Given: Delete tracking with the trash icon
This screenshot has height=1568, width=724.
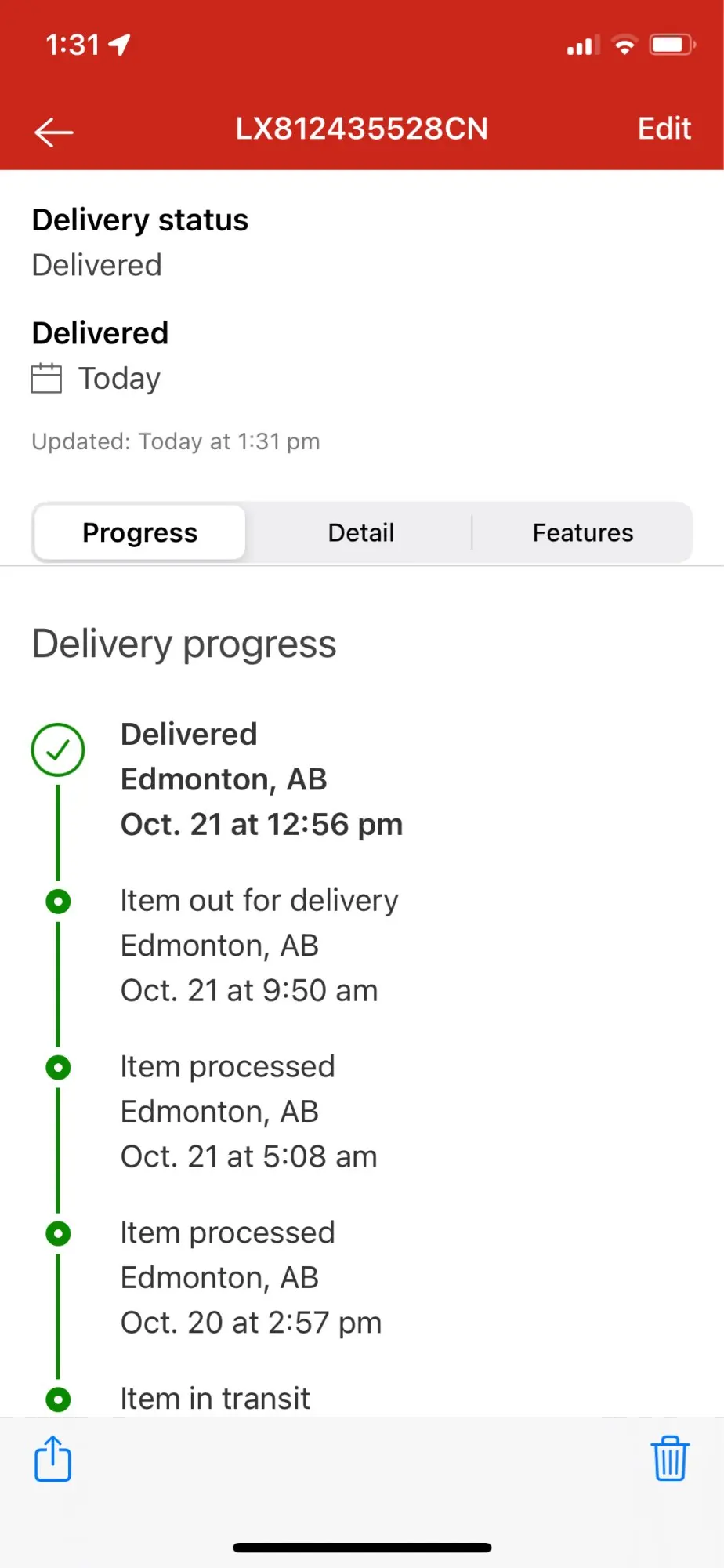Looking at the screenshot, I should point(670,1458).
